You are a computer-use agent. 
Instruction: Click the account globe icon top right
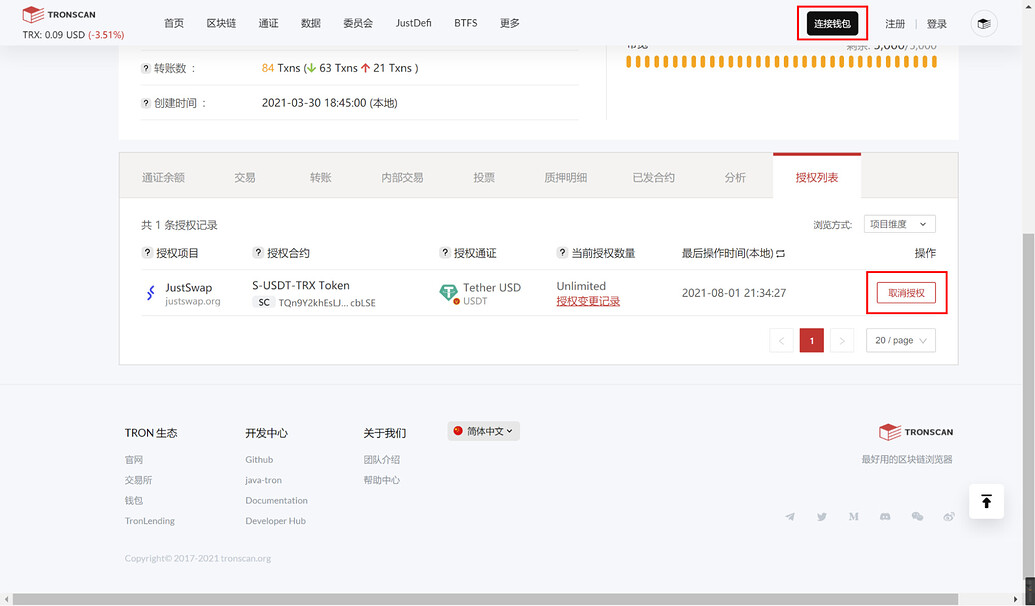tap(984, 22)
